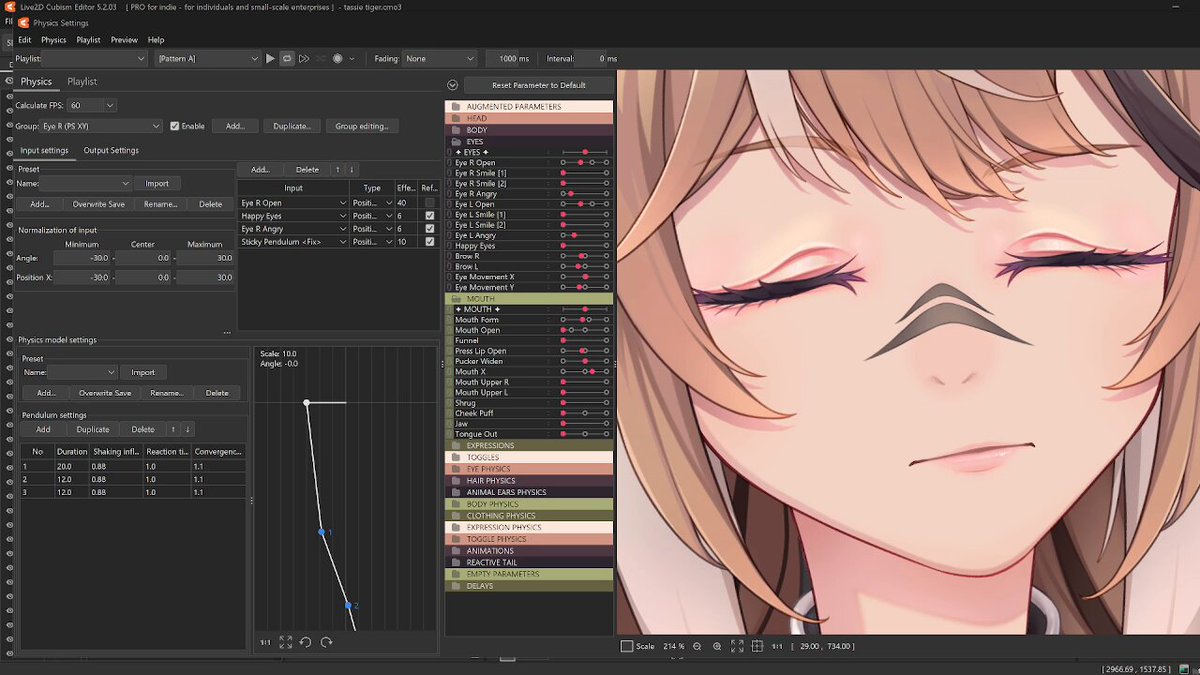Adjust the Brow L parameter slider

click(584, 267)
